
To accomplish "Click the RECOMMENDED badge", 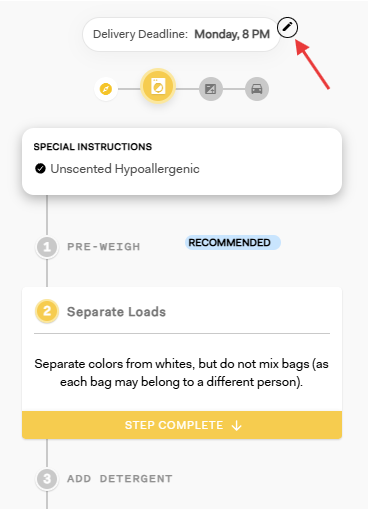I will point(233,243).
